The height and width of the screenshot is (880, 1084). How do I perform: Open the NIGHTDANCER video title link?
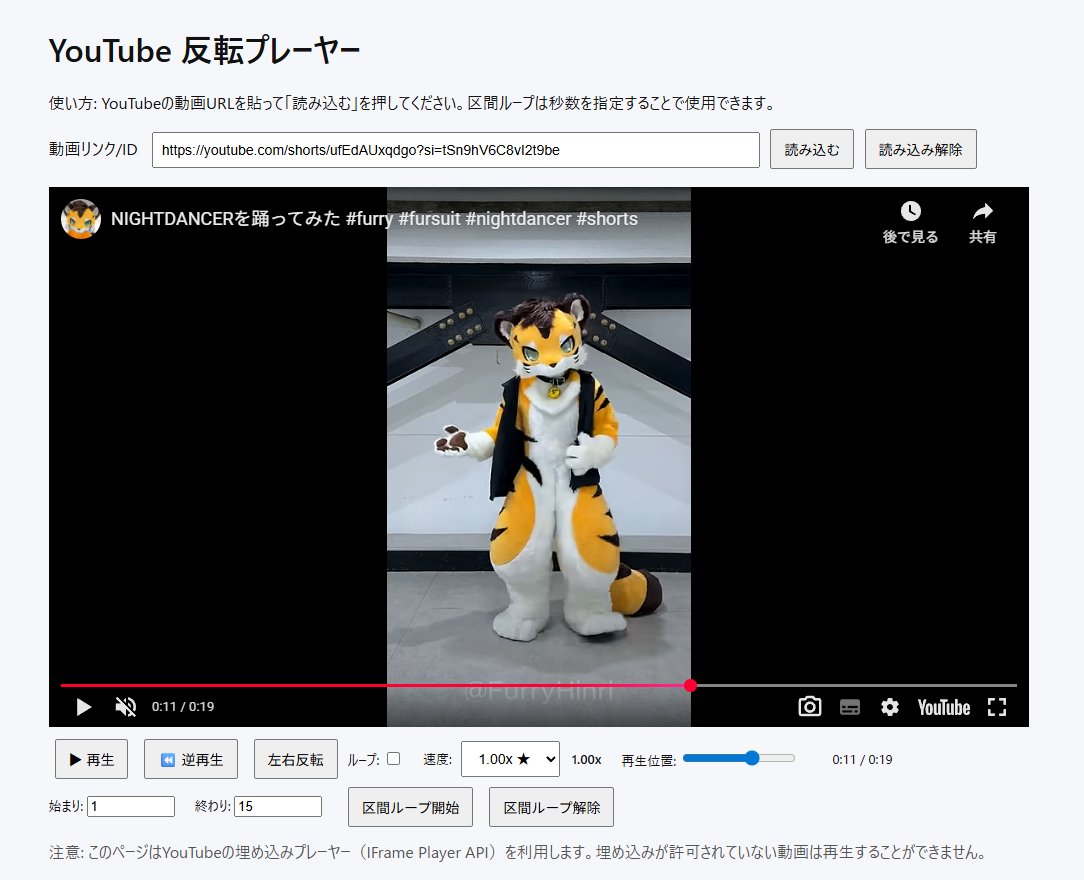374,218
